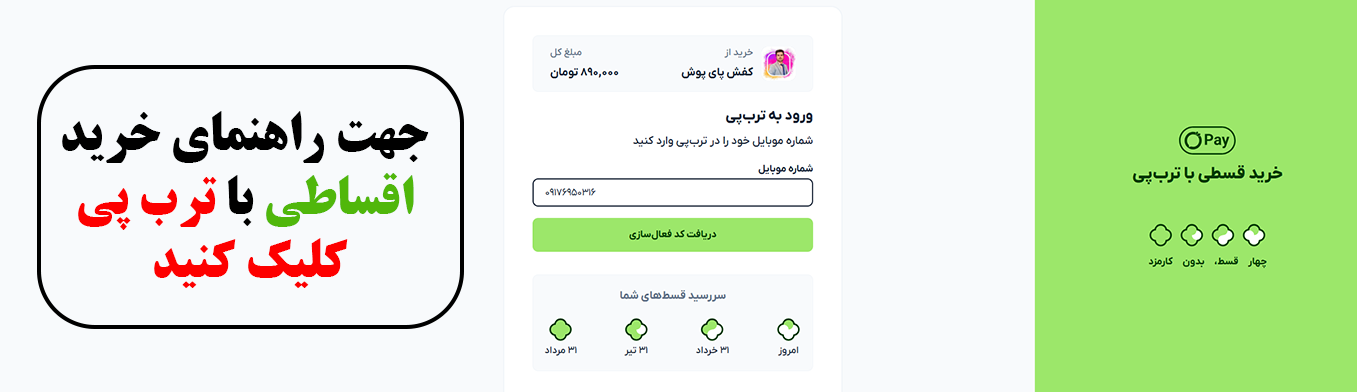Click the clover icon above "کارمزد"
Viewport: 1357px width, 392px height.
(x=1159, y=236)
